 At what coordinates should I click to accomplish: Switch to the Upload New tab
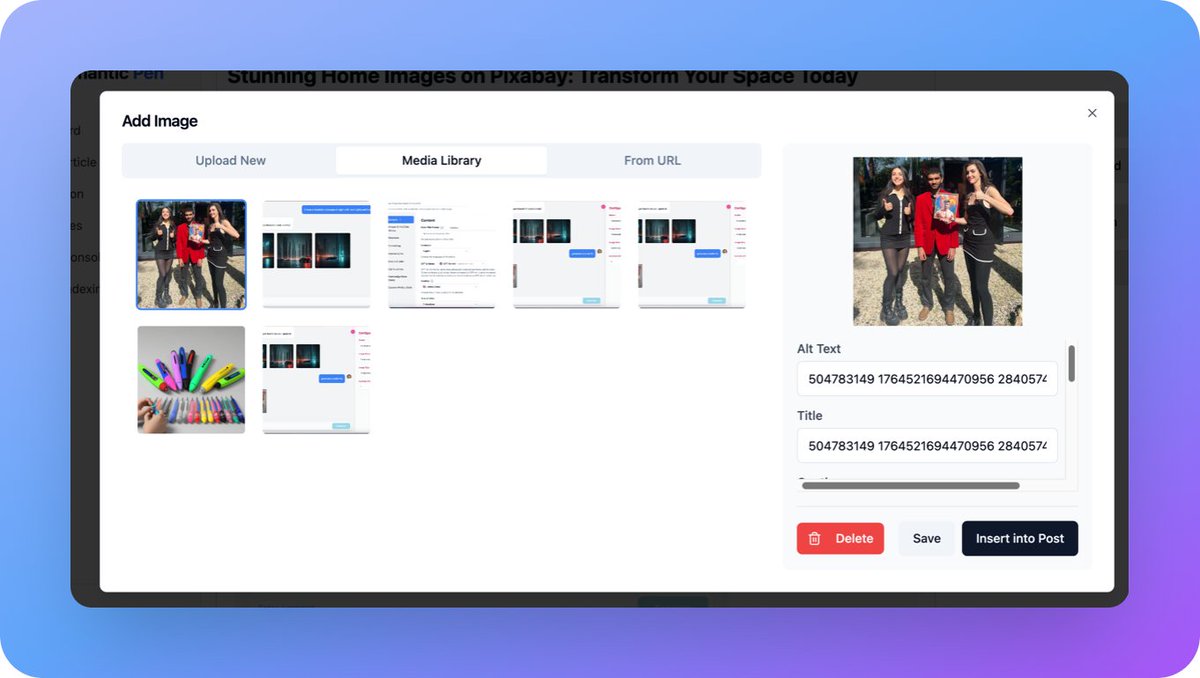230,160
